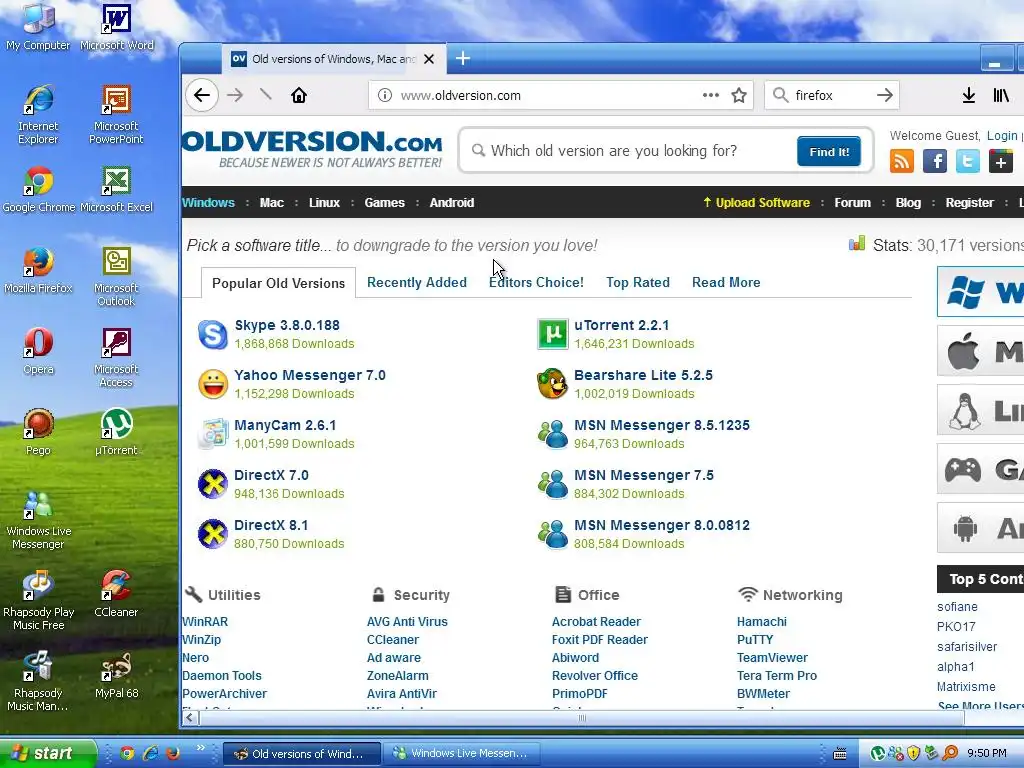Viewport: 1024px width, 768px height.
Task: Launch µTorrent desktop shortcut
Action: (116, 432)
